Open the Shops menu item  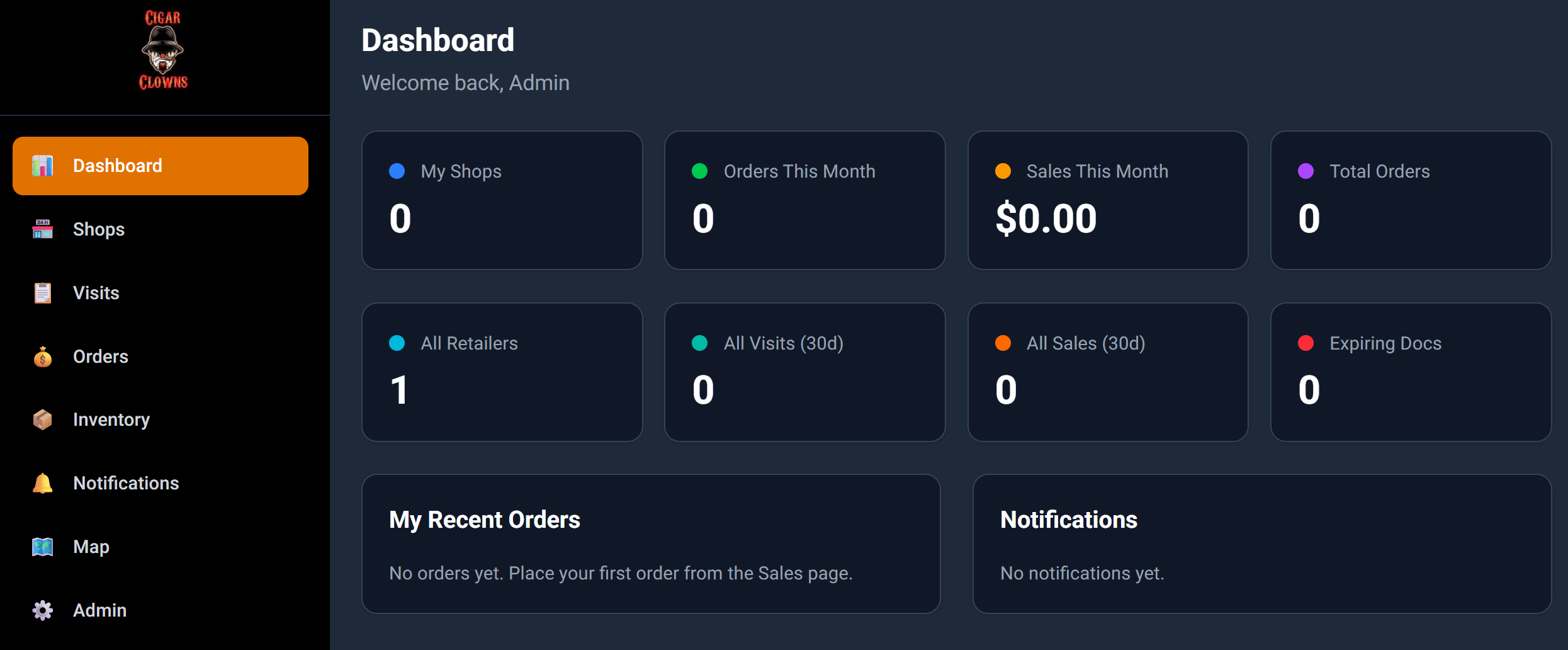point(99,229)
